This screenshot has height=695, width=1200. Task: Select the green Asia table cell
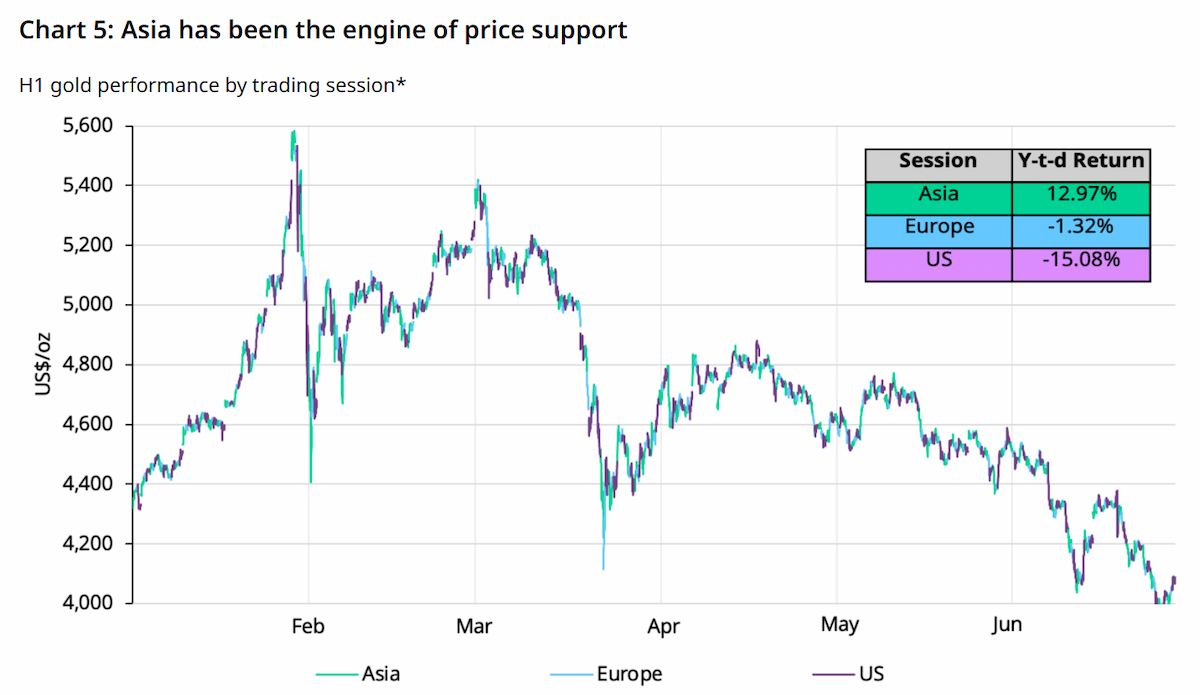(938, 194)
